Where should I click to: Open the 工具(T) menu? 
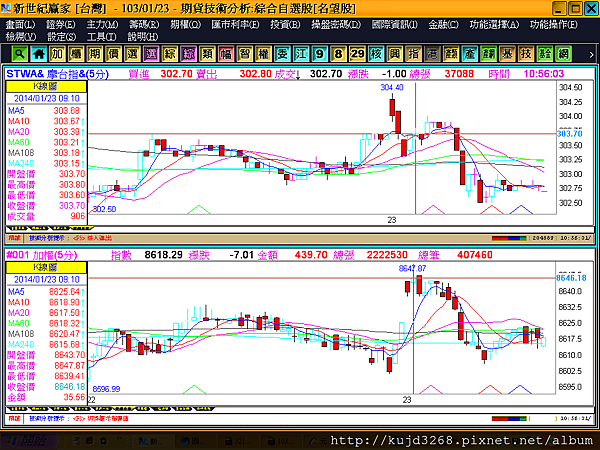click(x=101, y=37)
